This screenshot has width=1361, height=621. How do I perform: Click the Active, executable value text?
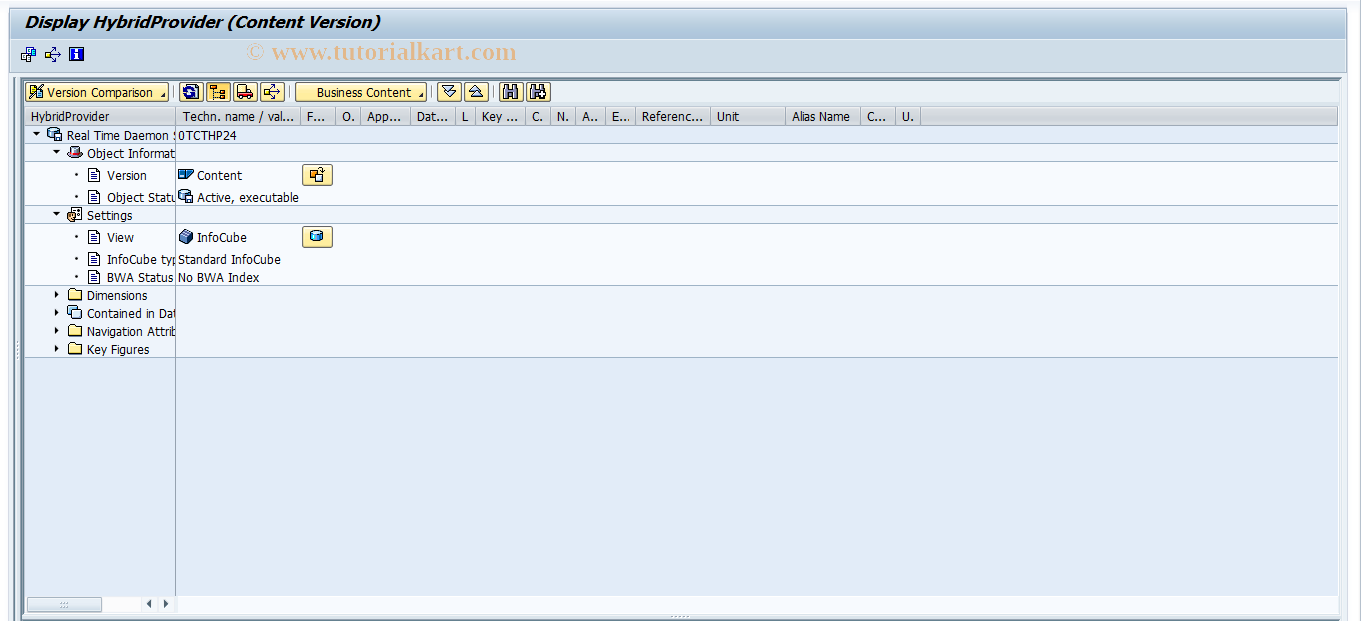click(248, 197)
